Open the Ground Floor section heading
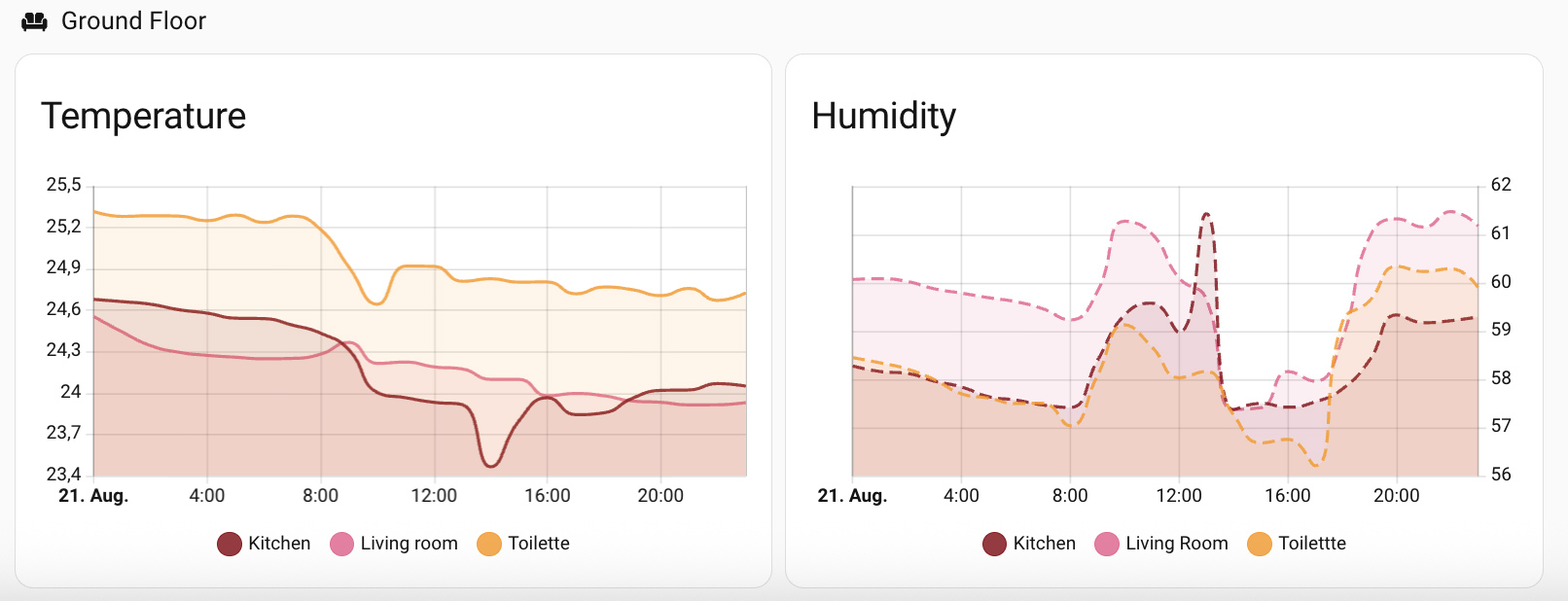 click(133, 21)
